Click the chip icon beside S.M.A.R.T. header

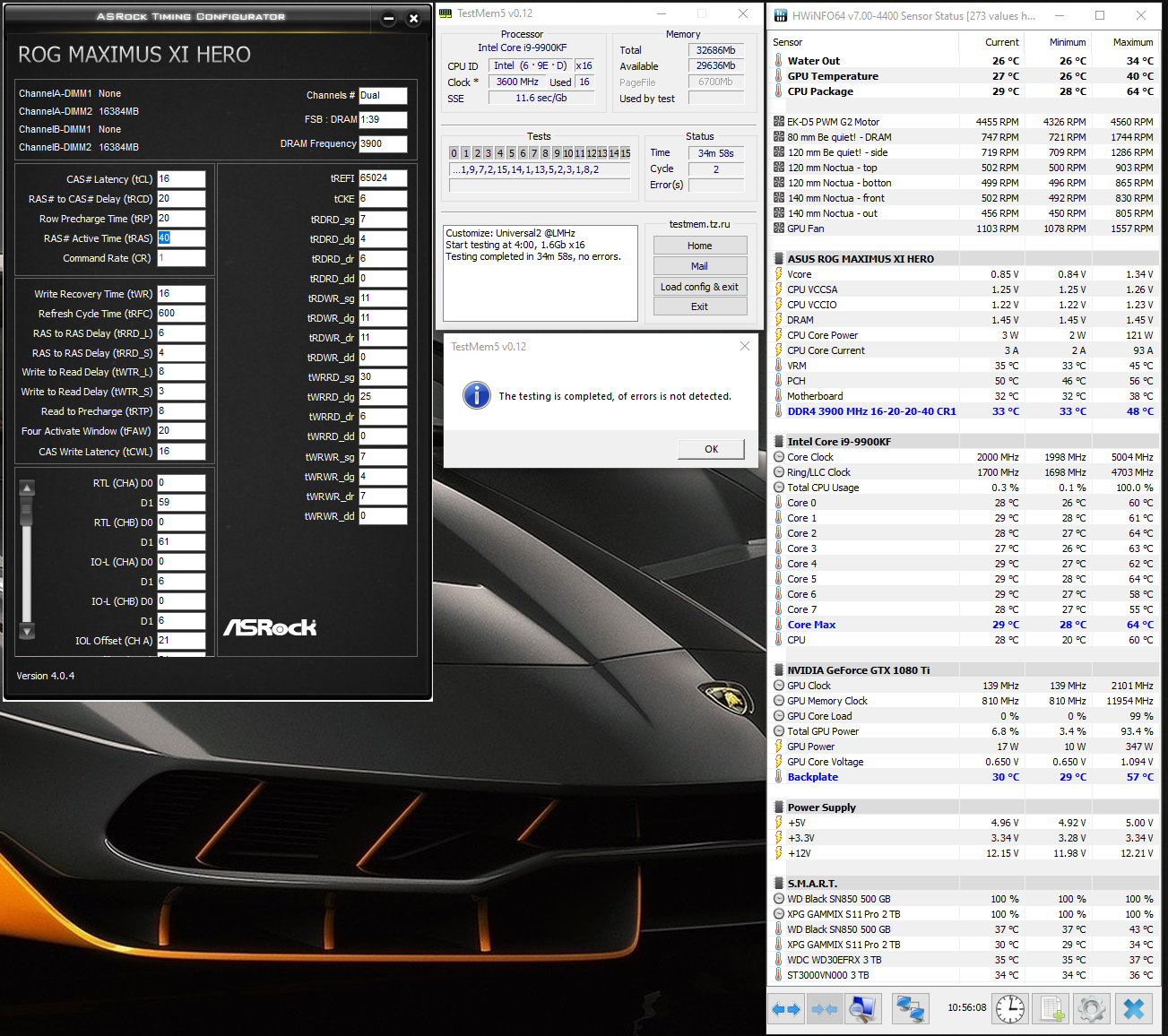click(x=779, y=884)
